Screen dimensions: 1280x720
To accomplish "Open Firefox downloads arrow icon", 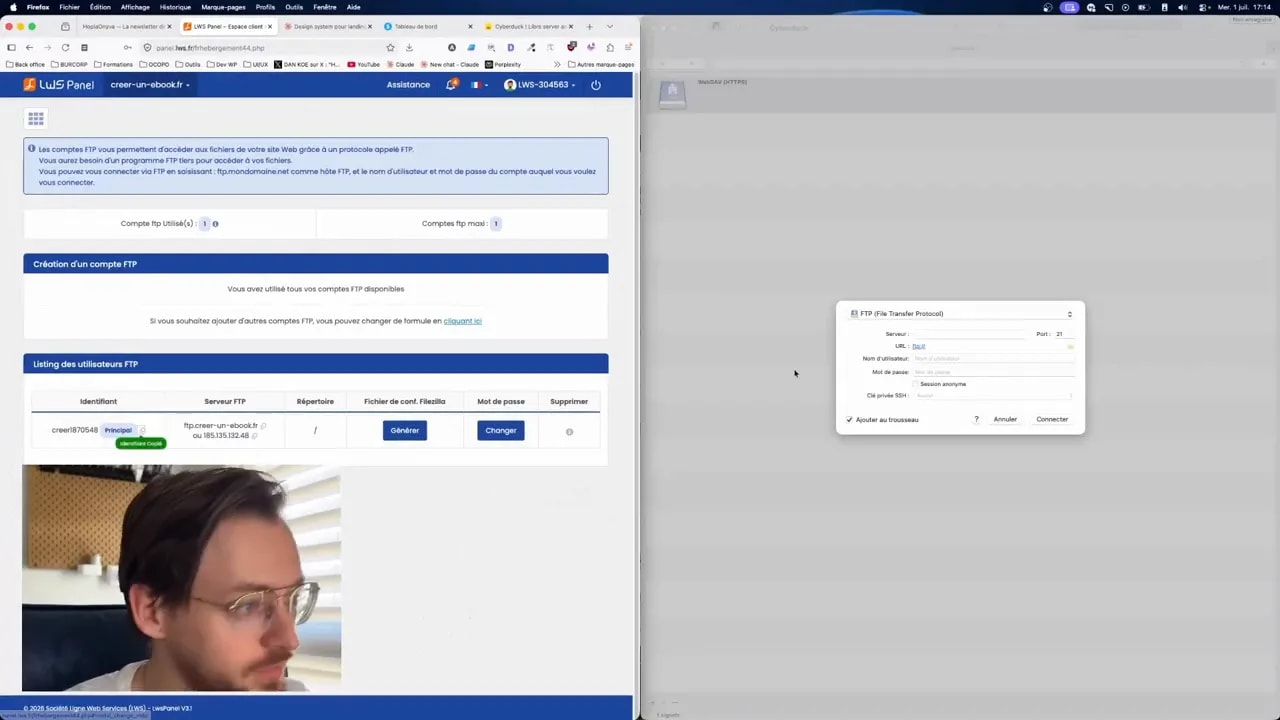I will point(409,47).
